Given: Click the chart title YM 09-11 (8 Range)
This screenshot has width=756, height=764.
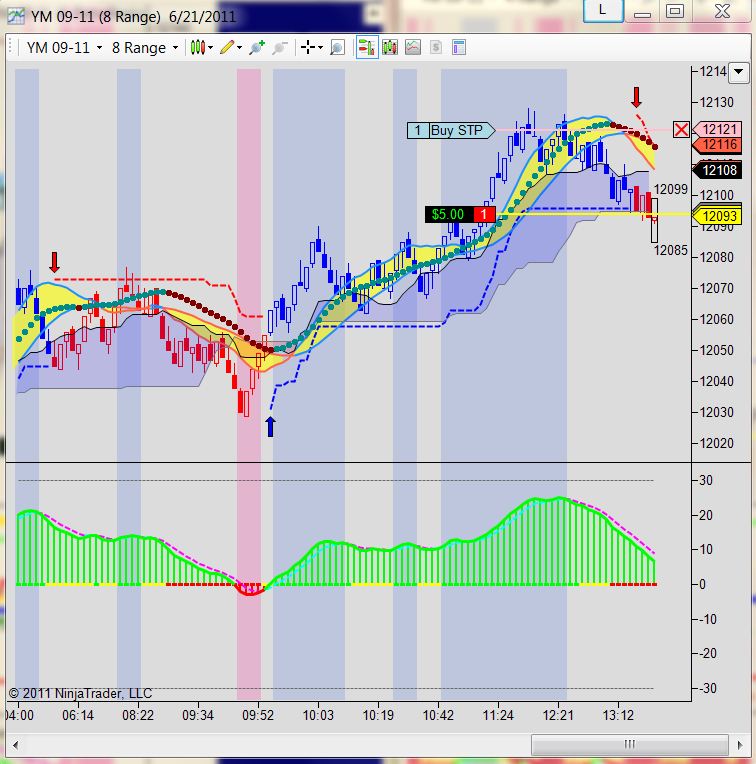Looking at the screenshot, I should [x=95, y=17].
